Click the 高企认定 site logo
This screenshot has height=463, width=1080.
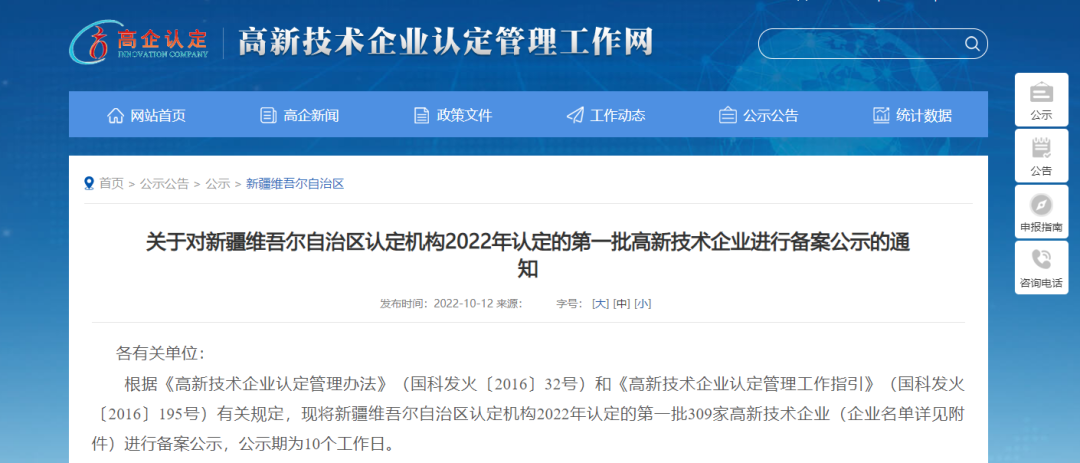tap(139, 43)
